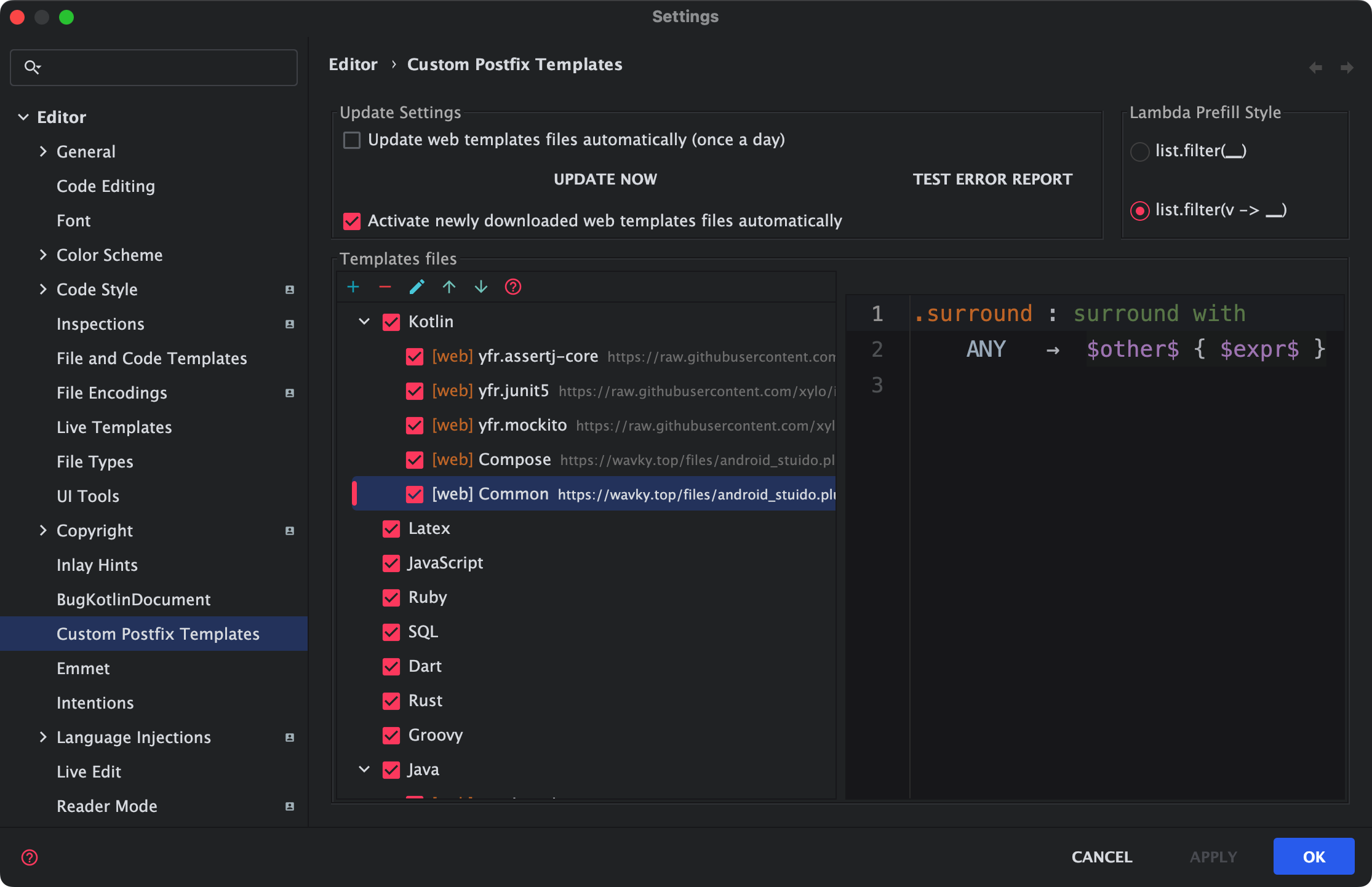Click the TEST ERROR REPORT button
The width and height of the screenshot is (1372, 887).
point(992,179)
